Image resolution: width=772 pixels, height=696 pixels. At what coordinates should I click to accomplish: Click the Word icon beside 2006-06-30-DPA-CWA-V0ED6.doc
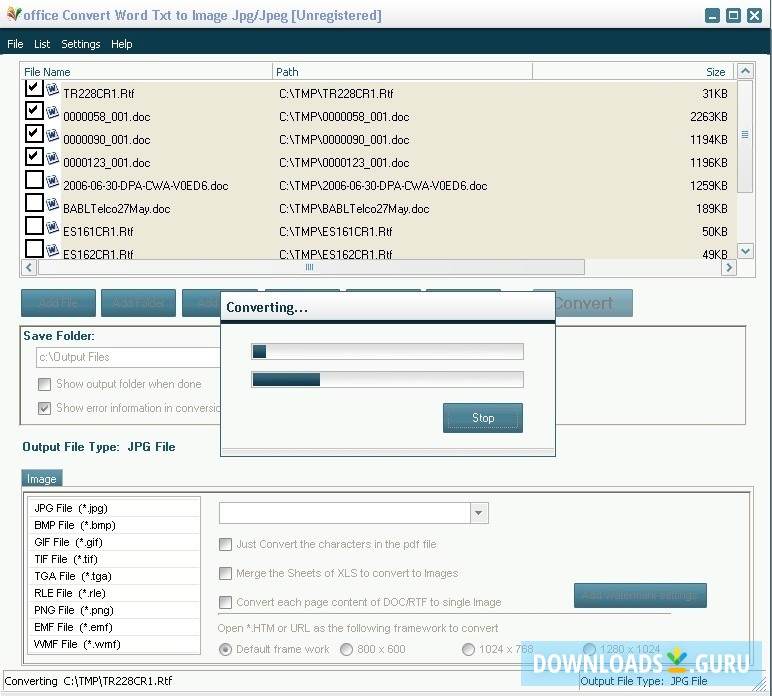pos(52,181)
